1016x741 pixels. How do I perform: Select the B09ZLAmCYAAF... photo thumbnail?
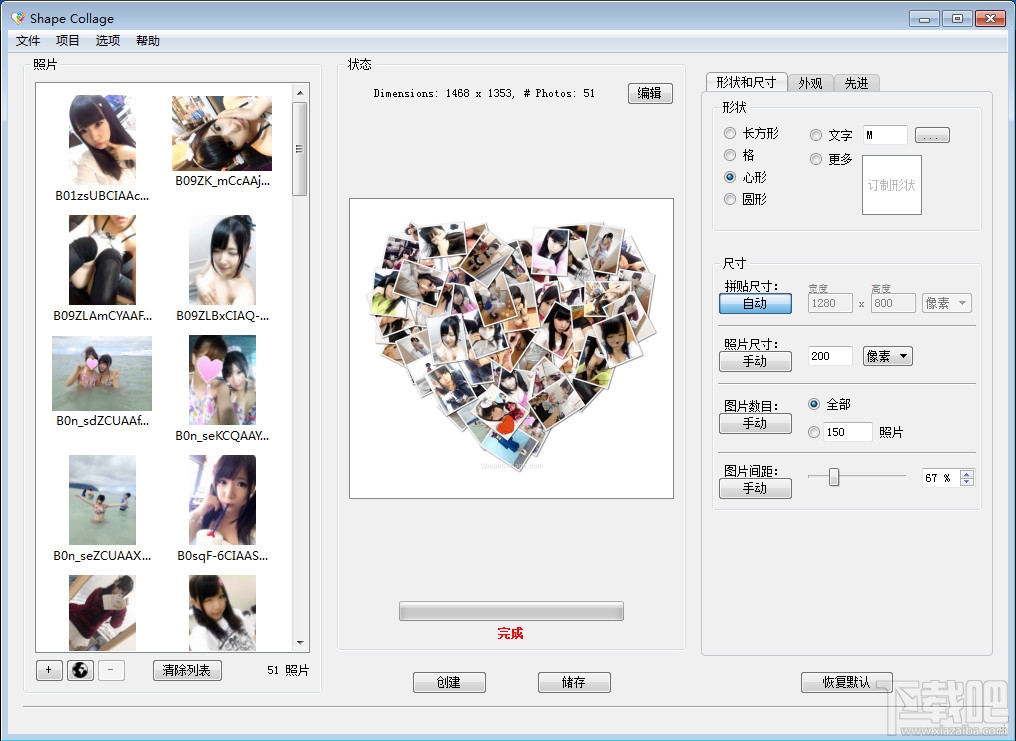click(x=102, y=260)
